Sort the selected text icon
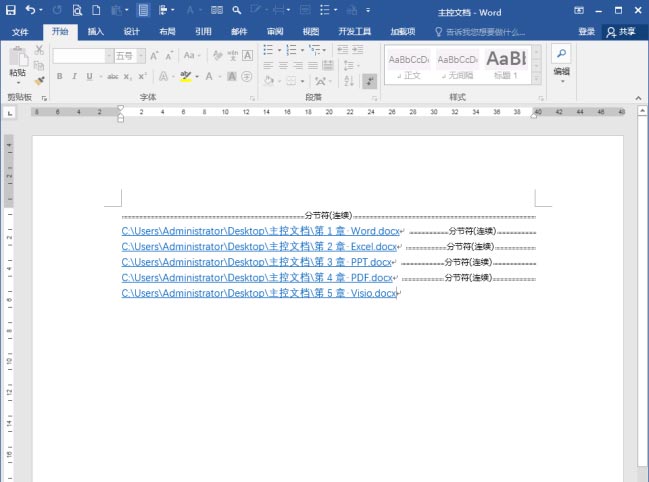 (x=349, y=81)
